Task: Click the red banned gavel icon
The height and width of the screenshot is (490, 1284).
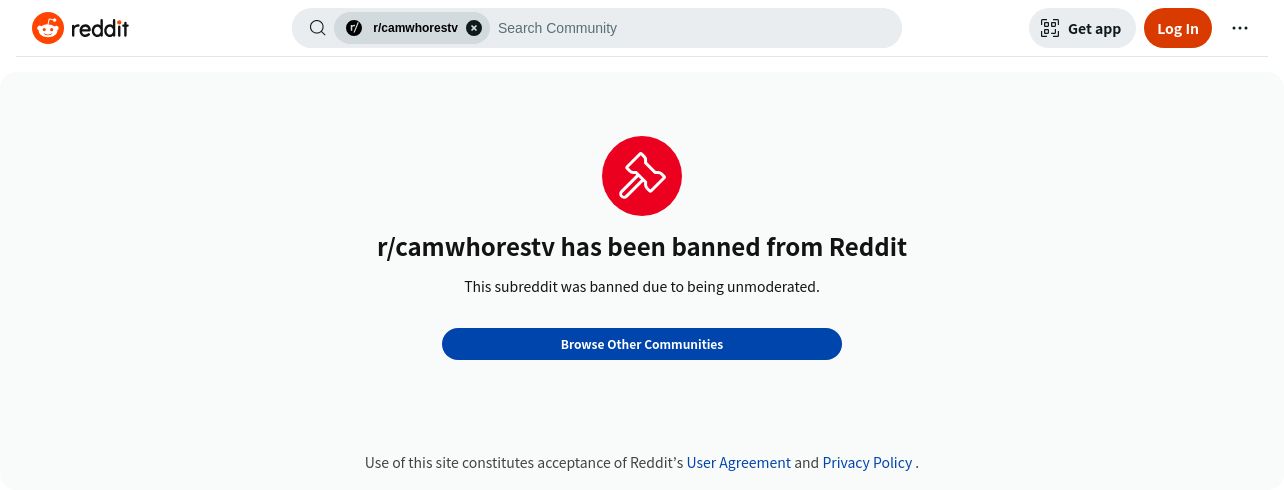Action: (642, 176)
